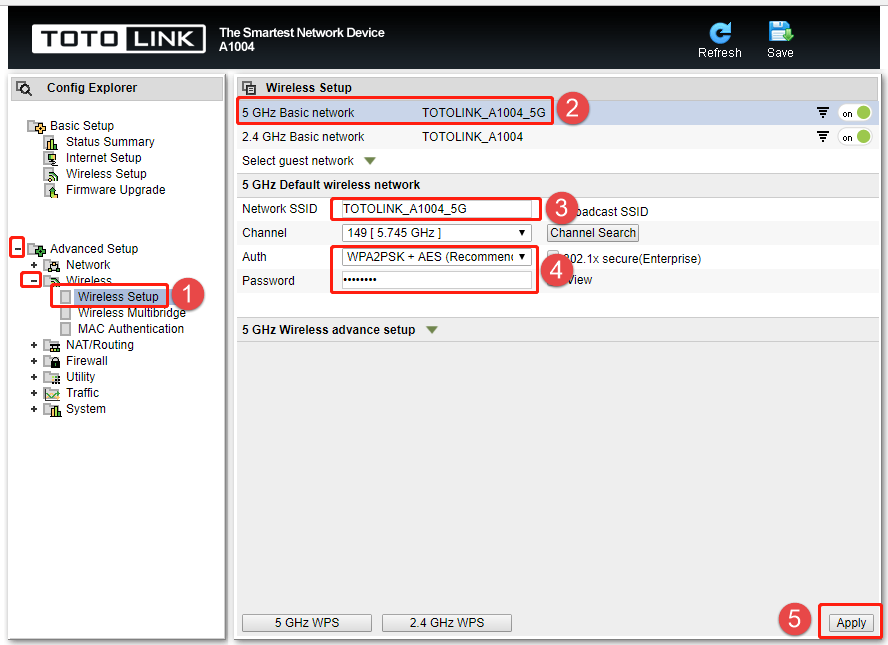
Task: Click the TOTOLINK logo
Action: (x=118, y=39)
